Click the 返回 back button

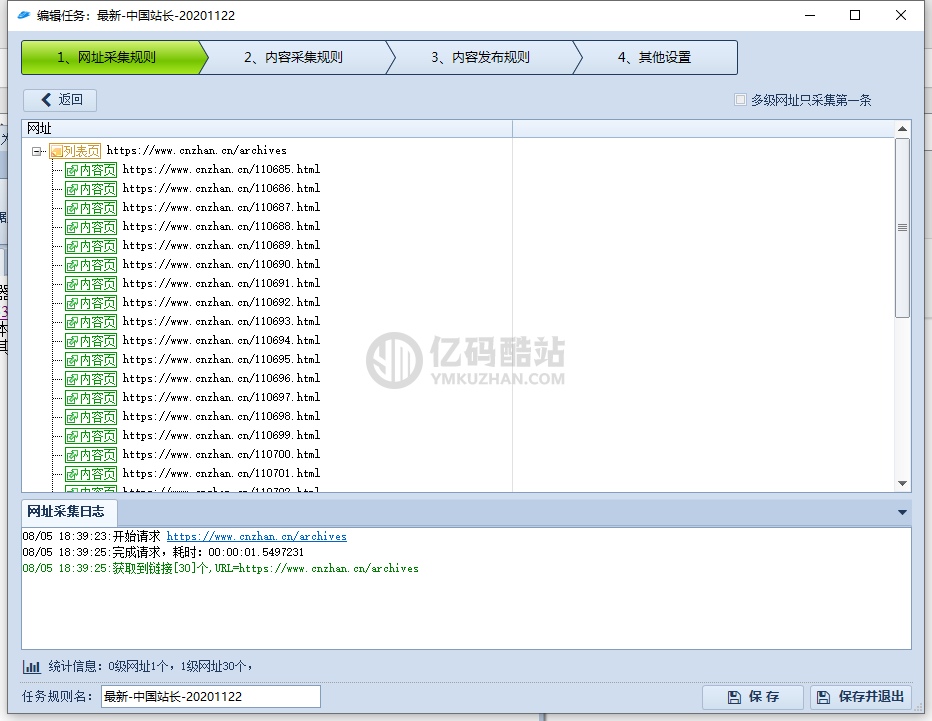point(60,100)
